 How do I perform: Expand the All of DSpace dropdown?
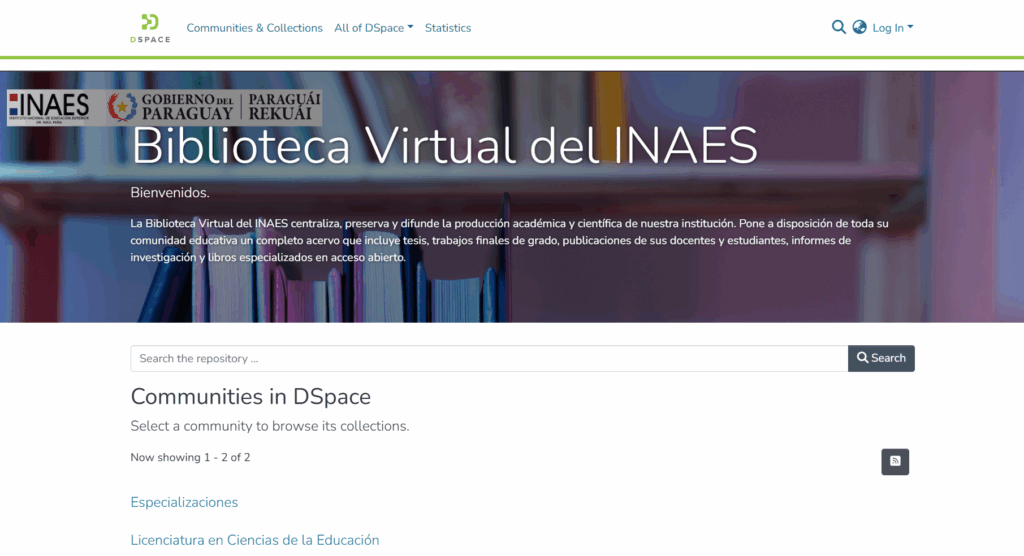373,28
